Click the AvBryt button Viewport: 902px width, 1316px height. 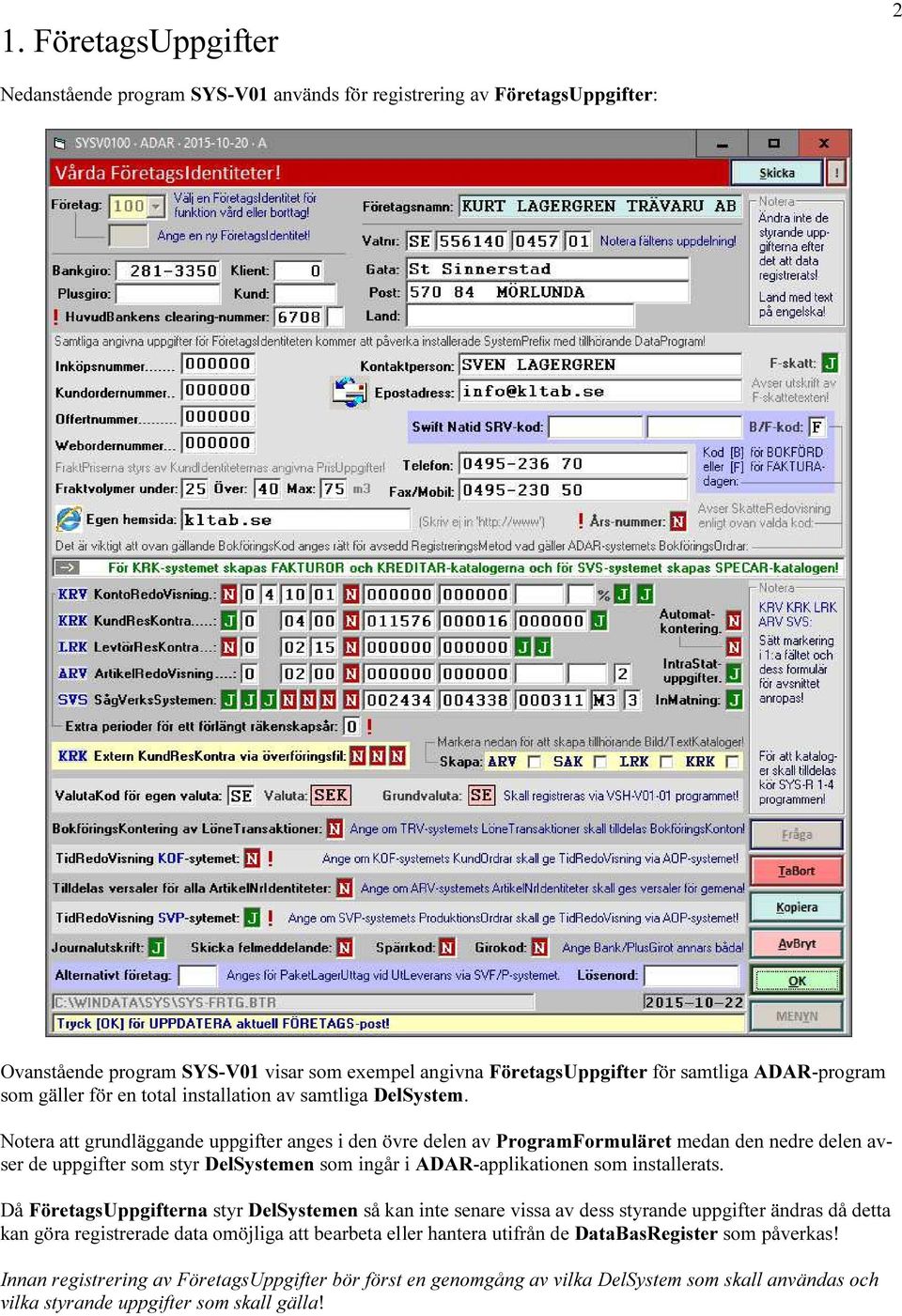coord(797,944)
